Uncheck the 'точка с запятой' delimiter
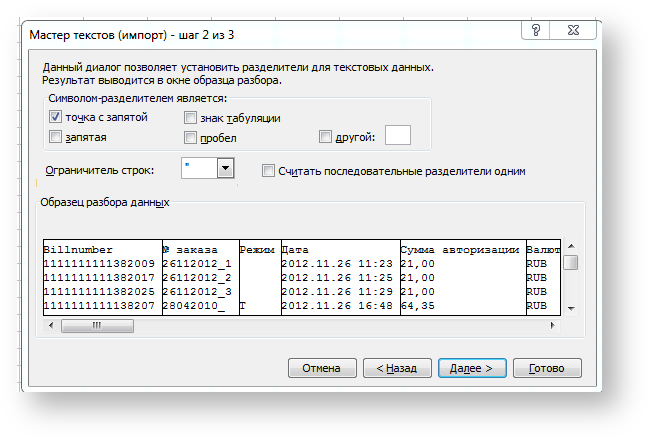Image resolution: width=650 pixels, height=440 pixels. click(x=56, y=117)
